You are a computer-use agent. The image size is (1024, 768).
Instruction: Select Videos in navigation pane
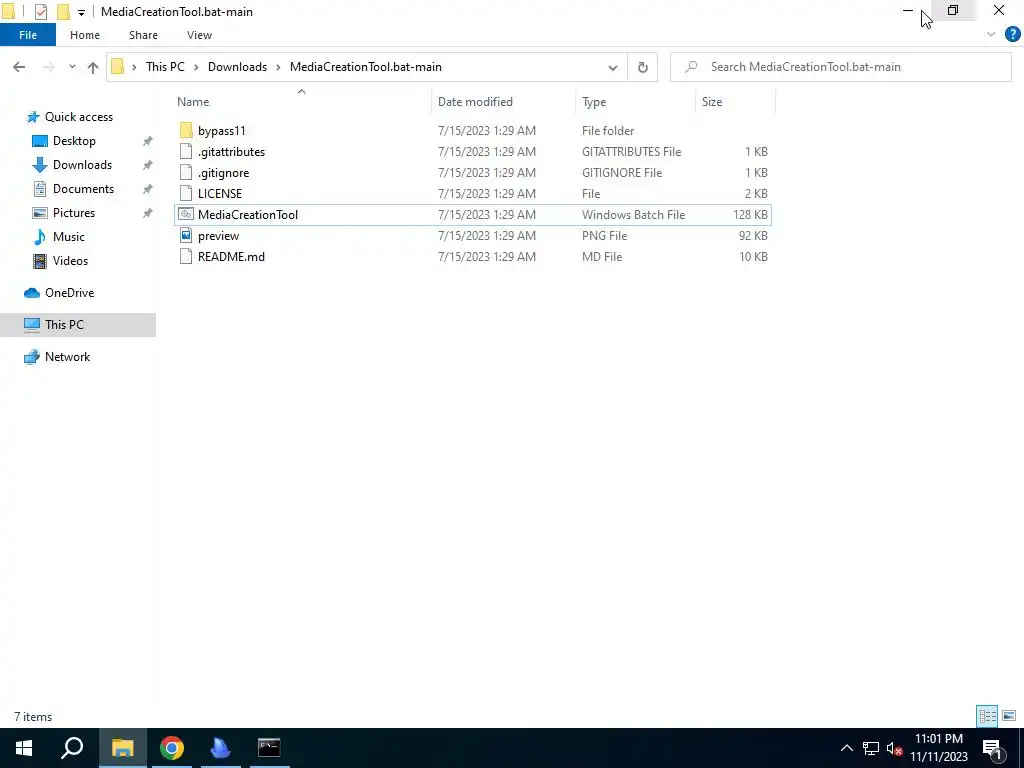[70, 261]
